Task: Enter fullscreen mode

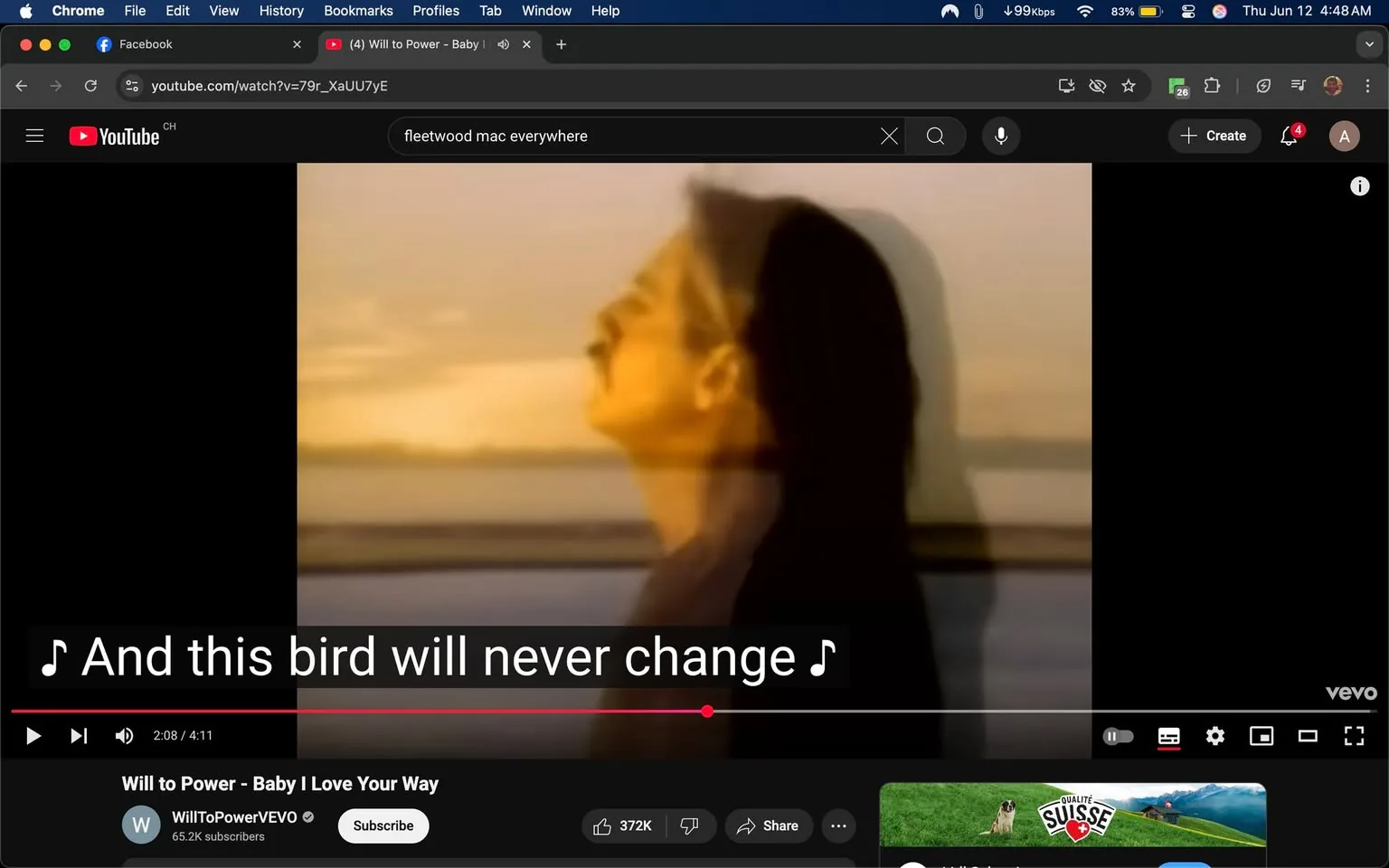Action: [x=1354, y=736]
